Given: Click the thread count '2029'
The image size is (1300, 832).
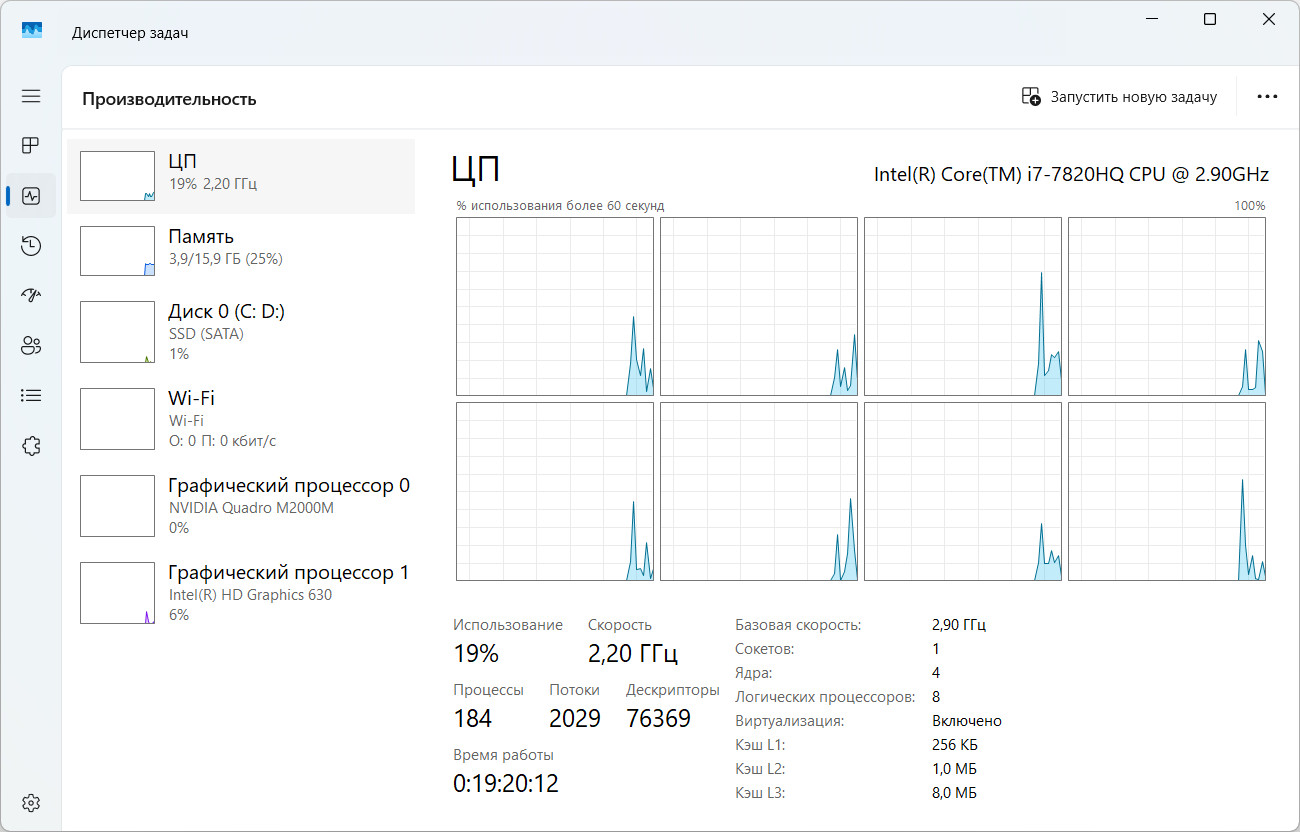Looking at the screenshot, I should [x=575, y=719].
